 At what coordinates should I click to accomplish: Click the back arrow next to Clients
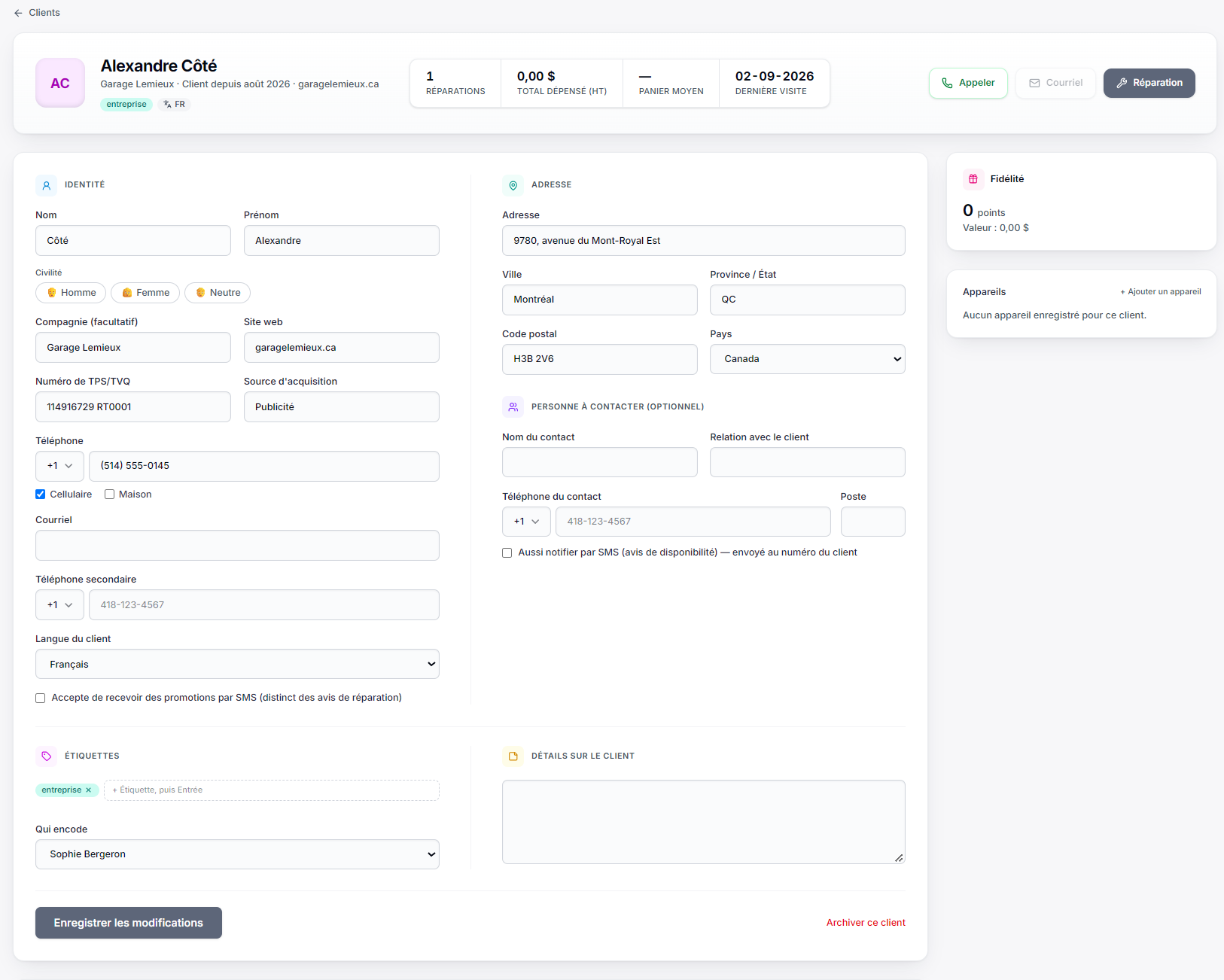click(x=18, y=13)
